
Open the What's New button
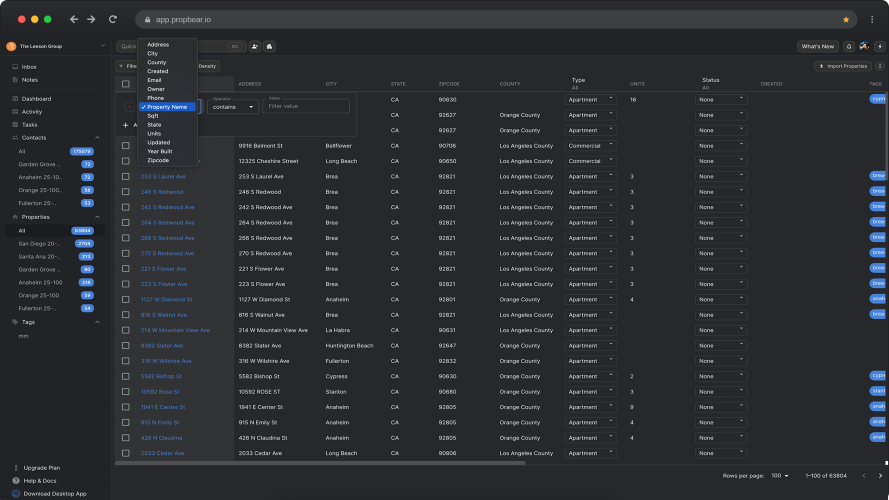[817, 46]
